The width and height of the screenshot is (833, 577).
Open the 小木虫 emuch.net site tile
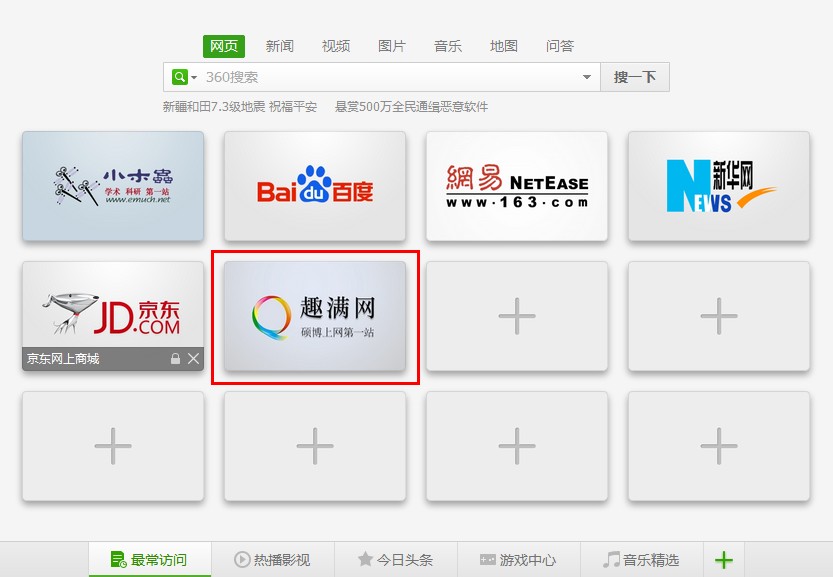(113, 186)
